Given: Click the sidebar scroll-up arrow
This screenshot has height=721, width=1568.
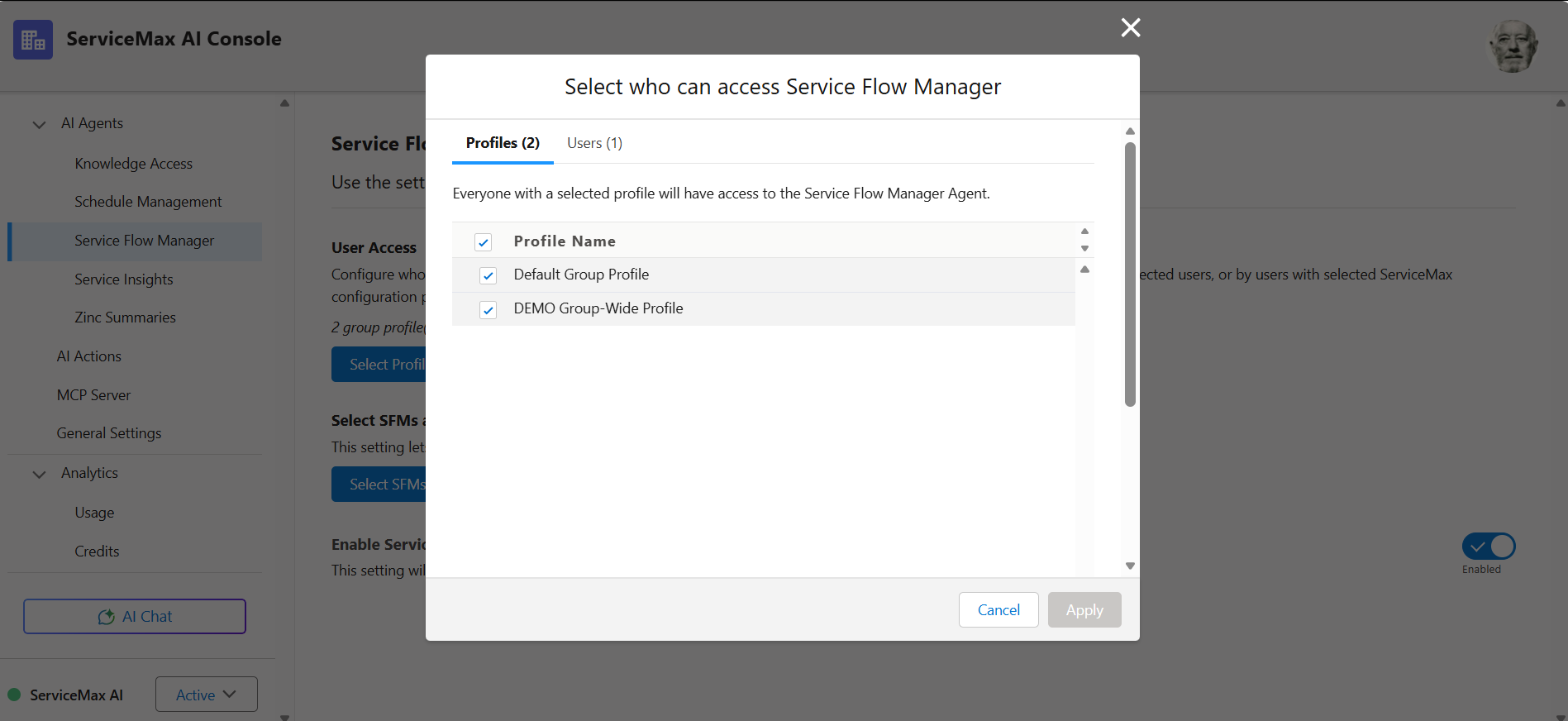Looking at the screenshot, I should 284,103.
